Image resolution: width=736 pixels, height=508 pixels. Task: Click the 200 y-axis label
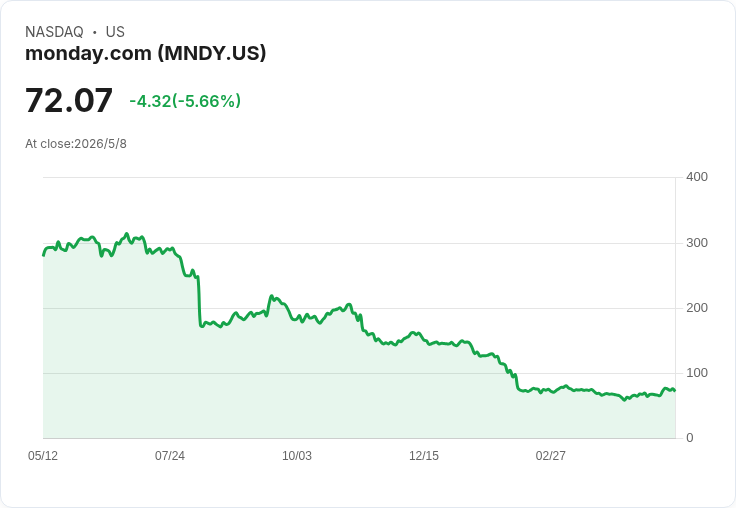click(x=697, y=308)
